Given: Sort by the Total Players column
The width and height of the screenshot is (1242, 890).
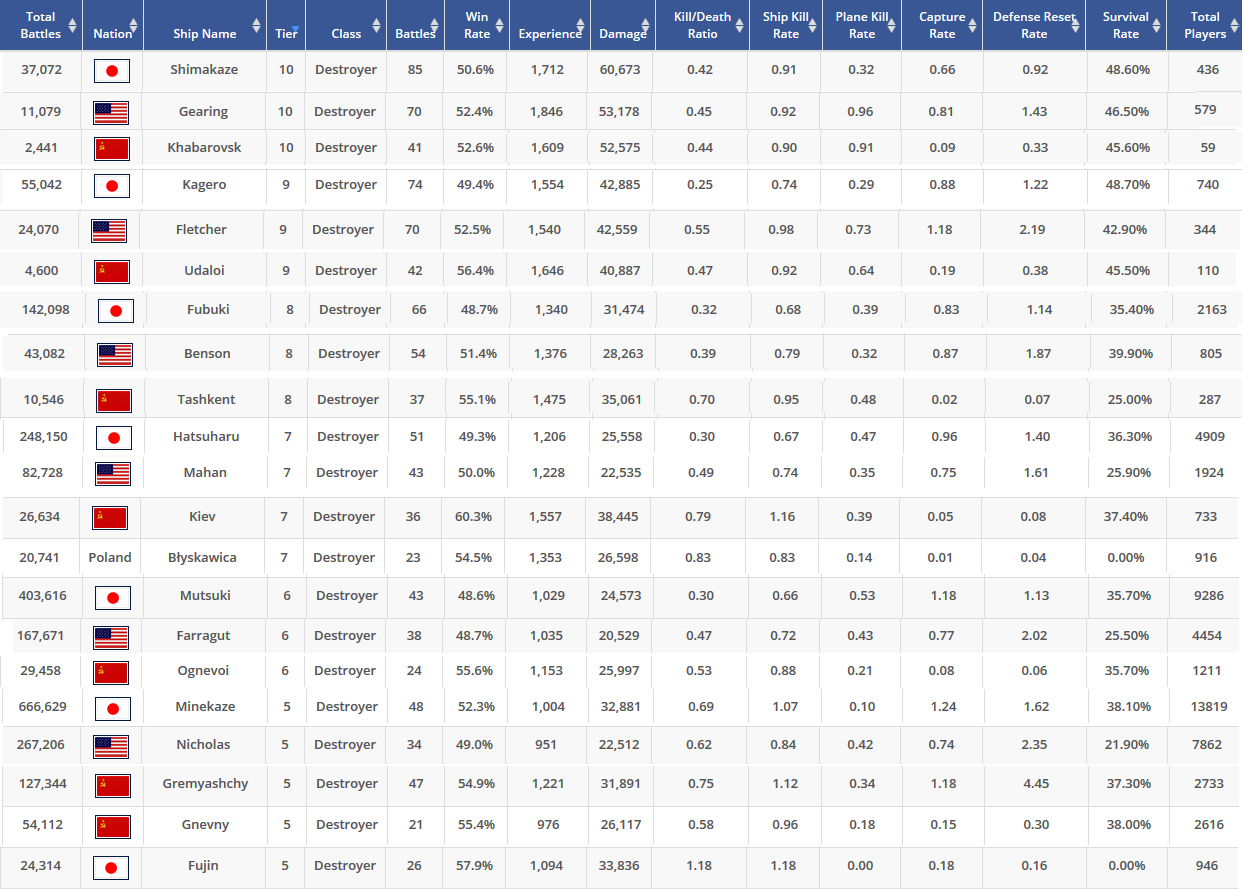Looking at the screenshot, I should point(1205,25).
